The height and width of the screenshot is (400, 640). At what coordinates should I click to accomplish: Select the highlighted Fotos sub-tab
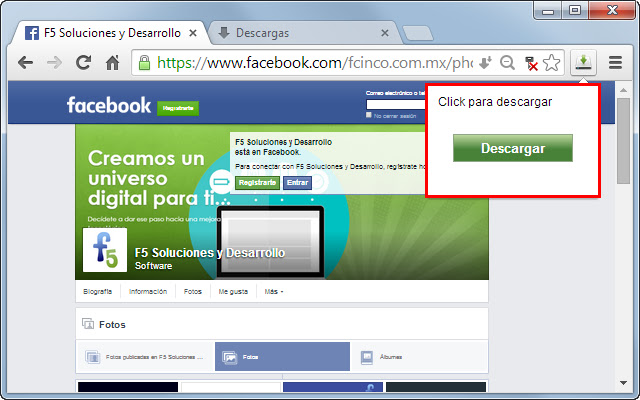(x=282, y=357)
